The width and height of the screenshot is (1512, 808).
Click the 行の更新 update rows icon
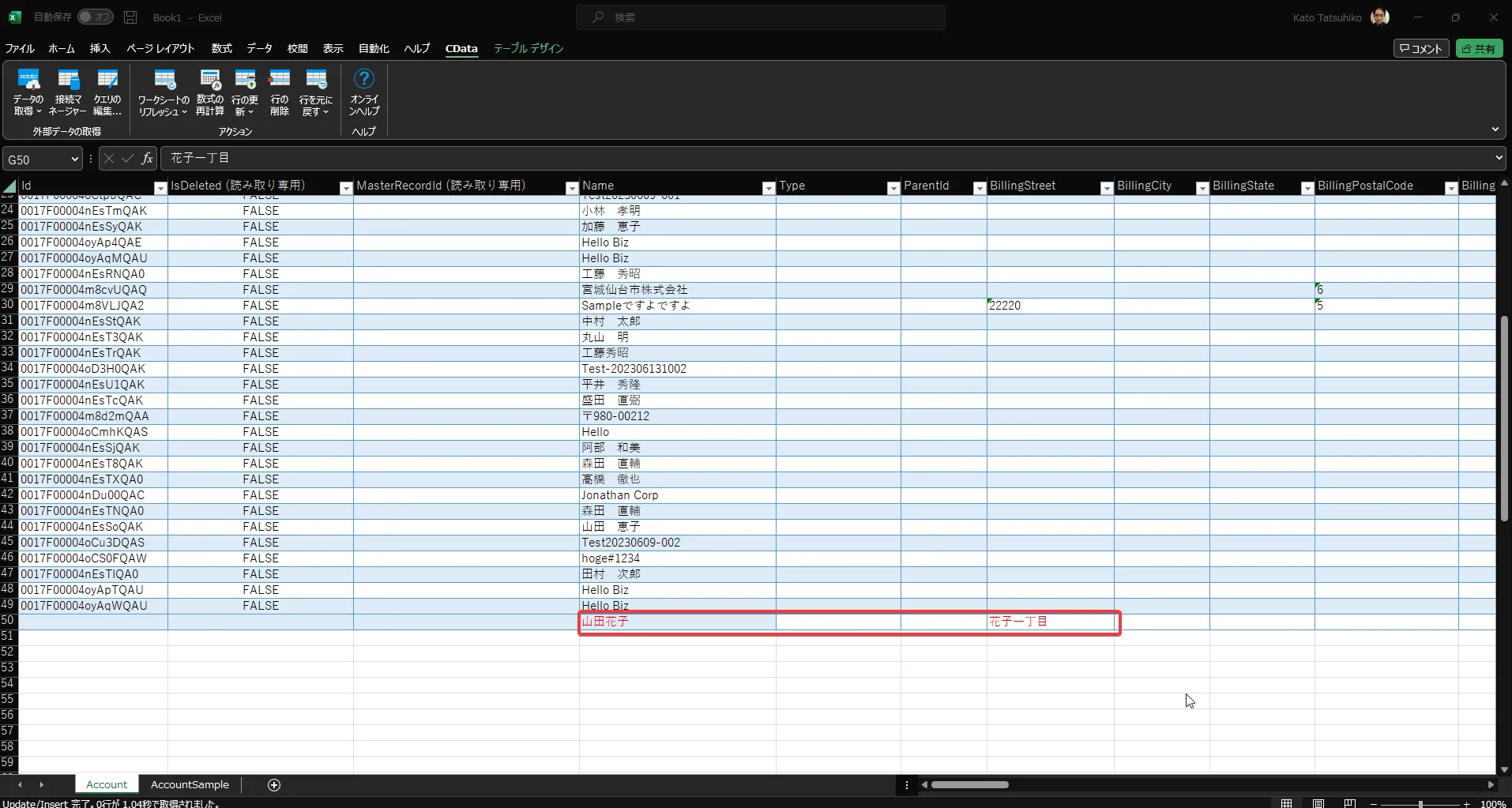coord(245,92)
